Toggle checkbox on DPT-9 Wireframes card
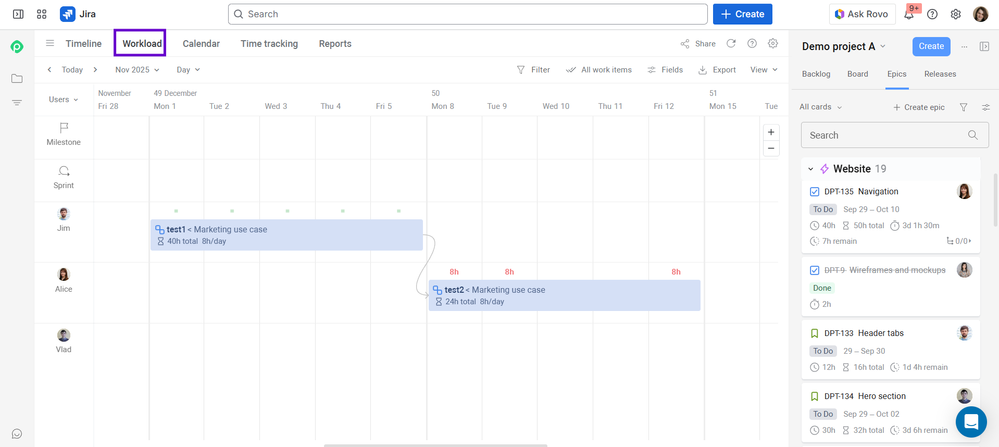The height and width of the screenshot is (447, 999). pos(814,270)
